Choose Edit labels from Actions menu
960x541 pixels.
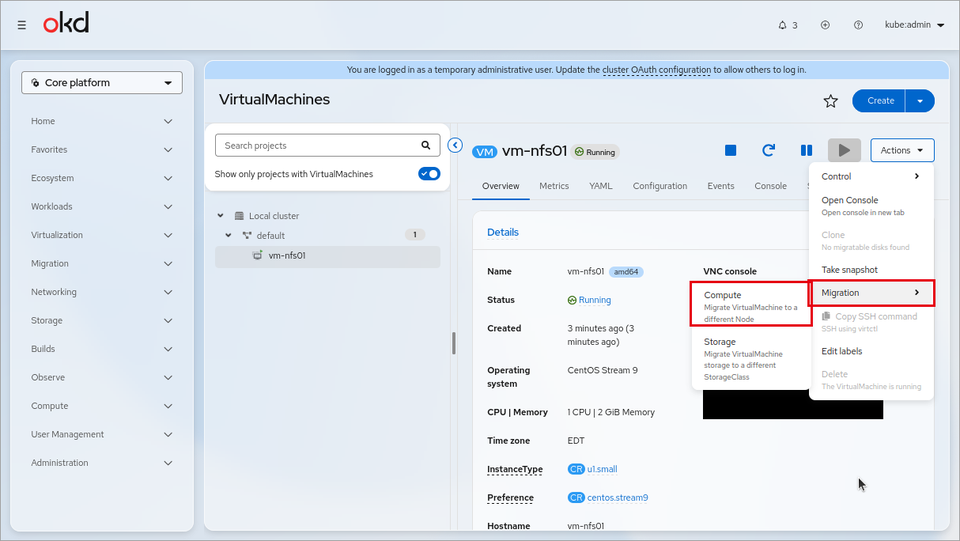pyautogui.click(x=871, y=351)
